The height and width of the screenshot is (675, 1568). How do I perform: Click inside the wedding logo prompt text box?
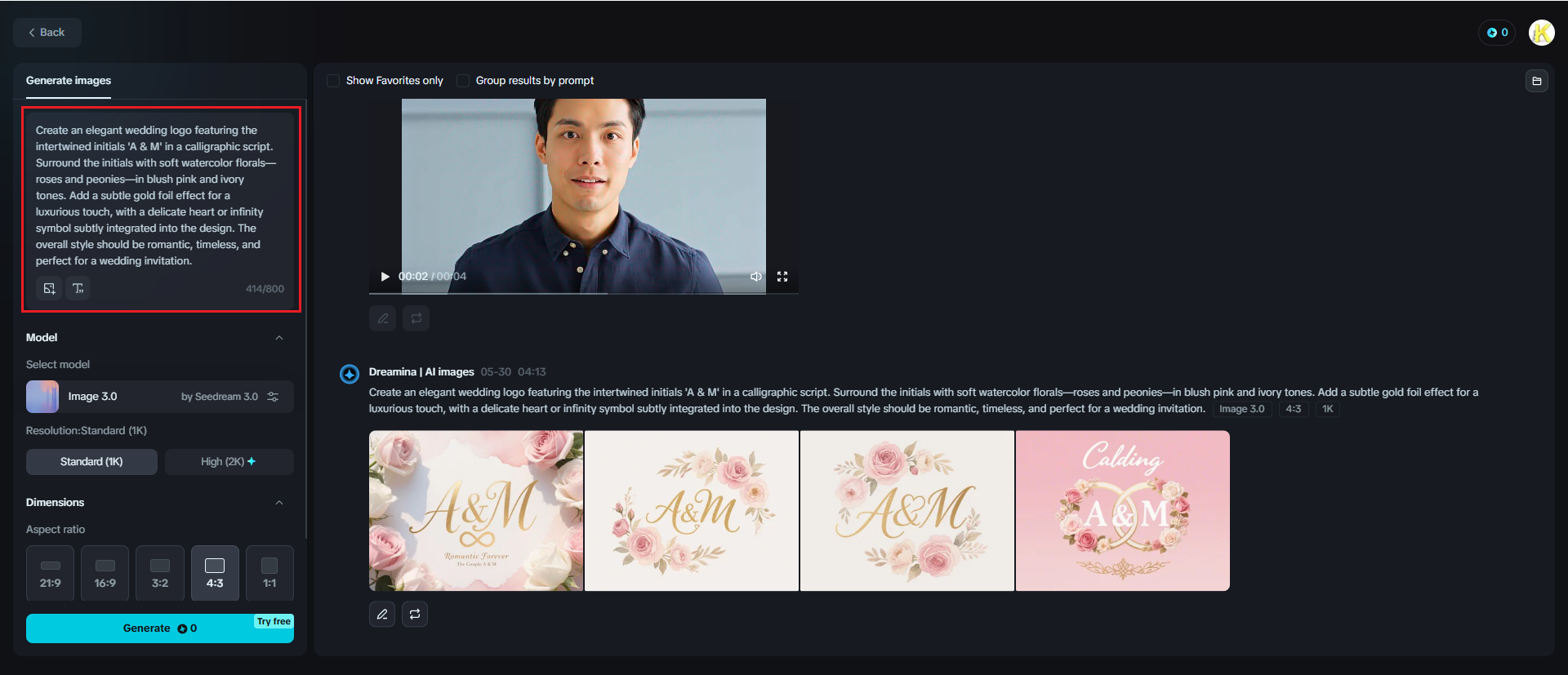click(160, 195)
